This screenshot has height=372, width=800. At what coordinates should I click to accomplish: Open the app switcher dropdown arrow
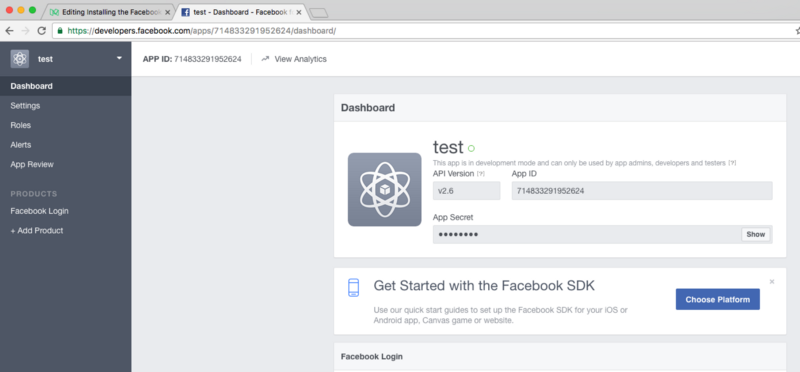119,58
